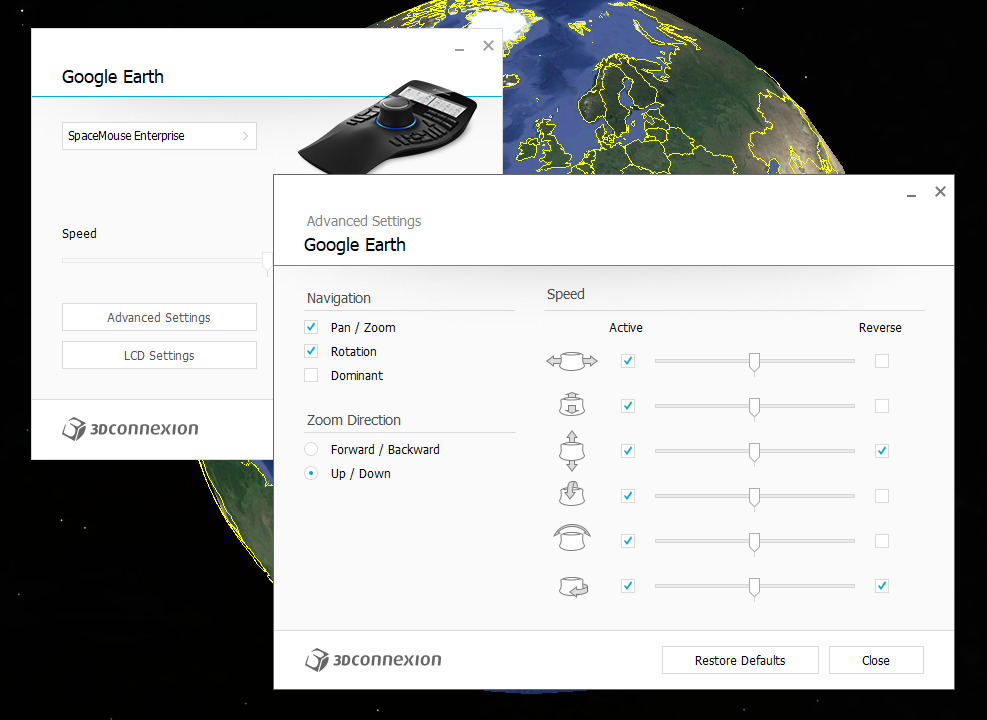Screen dimensions: 987x720
Task: Click the Reverse column label
Action: (880, 328)
